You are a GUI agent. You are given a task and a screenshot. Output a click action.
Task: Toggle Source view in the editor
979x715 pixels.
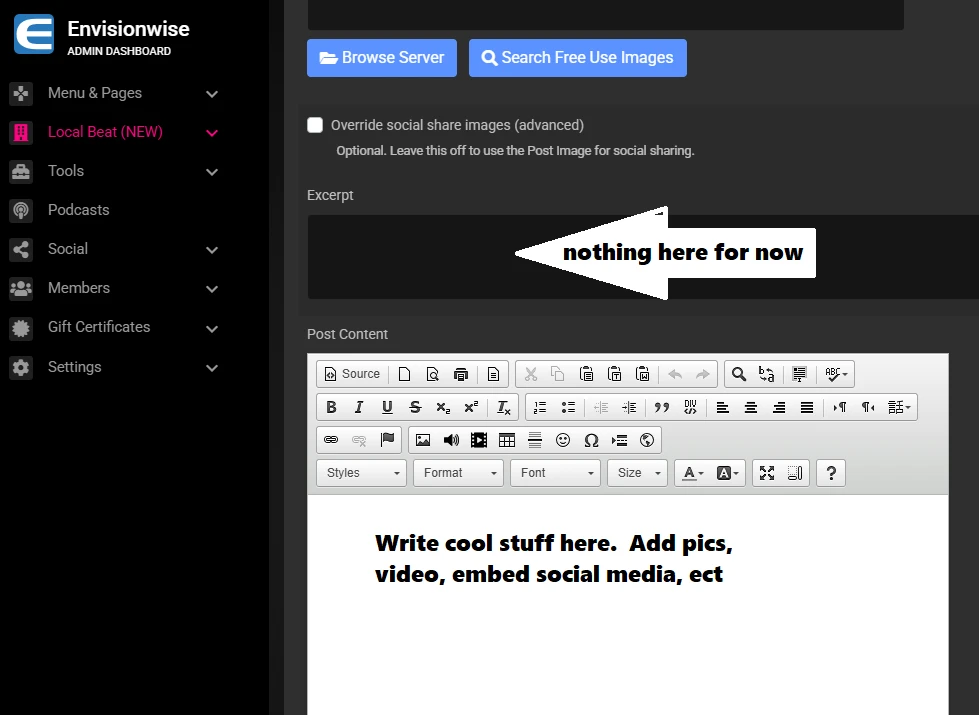351,374
